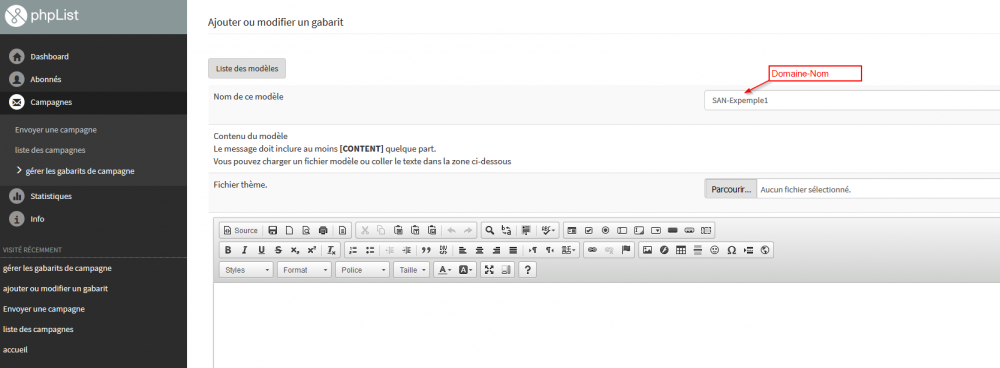
Task: Insert a Smiley emoticon
Action: point(714,250)
